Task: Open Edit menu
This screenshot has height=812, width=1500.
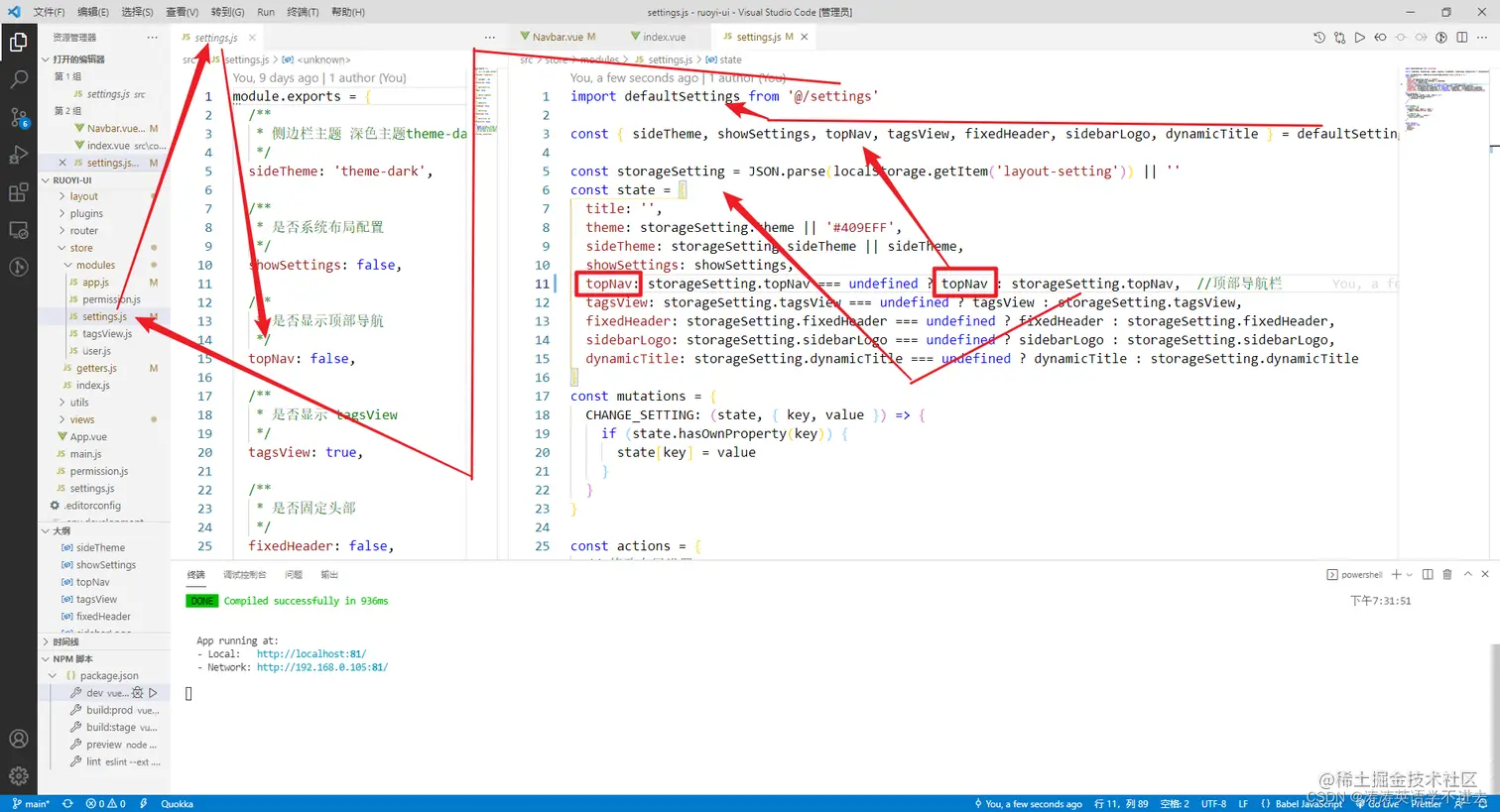Action: pos(93,12)
